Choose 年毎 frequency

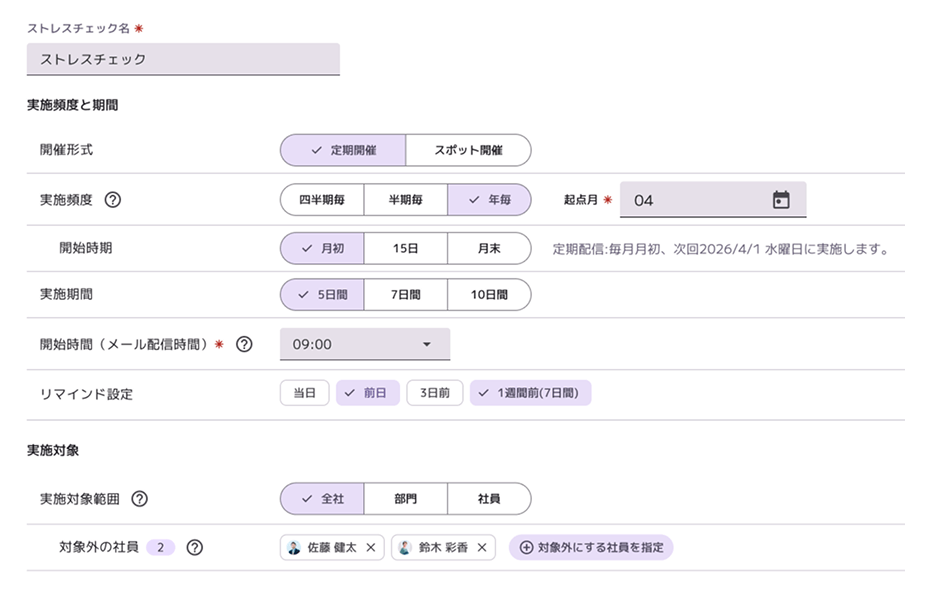[489, 200]
